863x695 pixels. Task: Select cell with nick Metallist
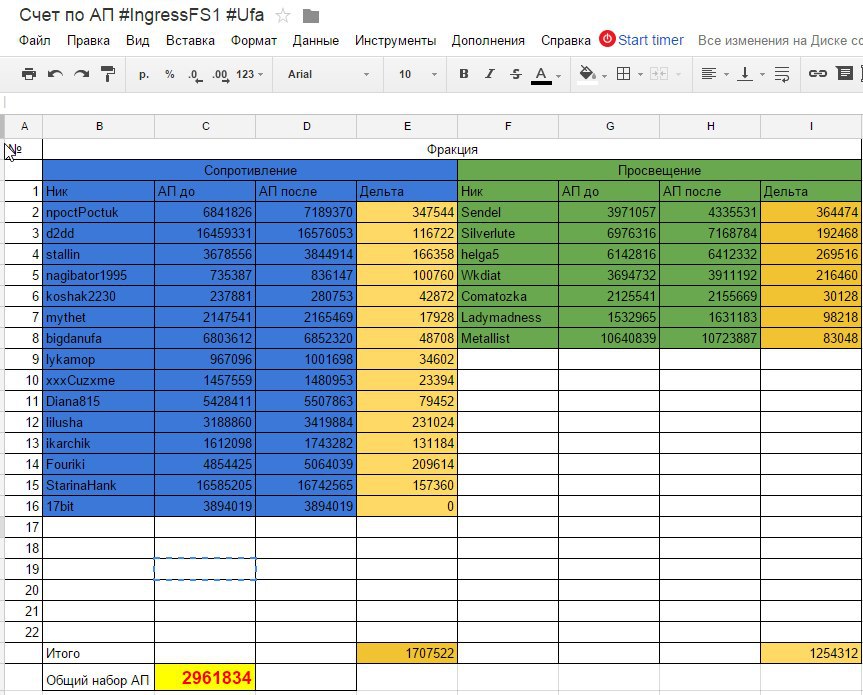pos(508,338)
